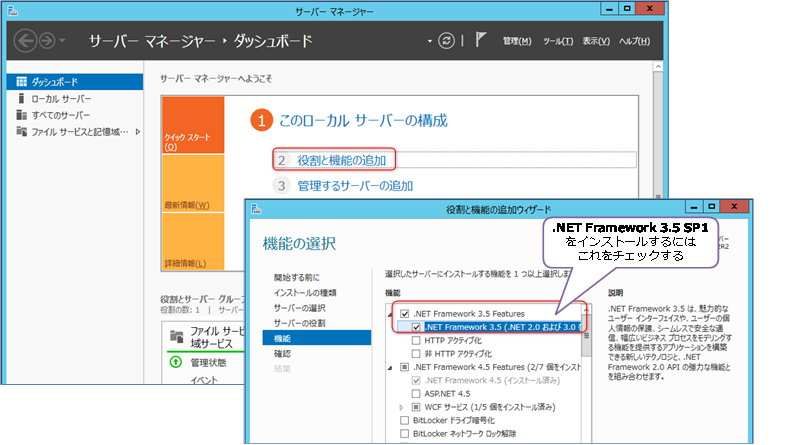
Task: Click the サーバー マネージャーへようこそ heading
Action: [x=216, y=79]
